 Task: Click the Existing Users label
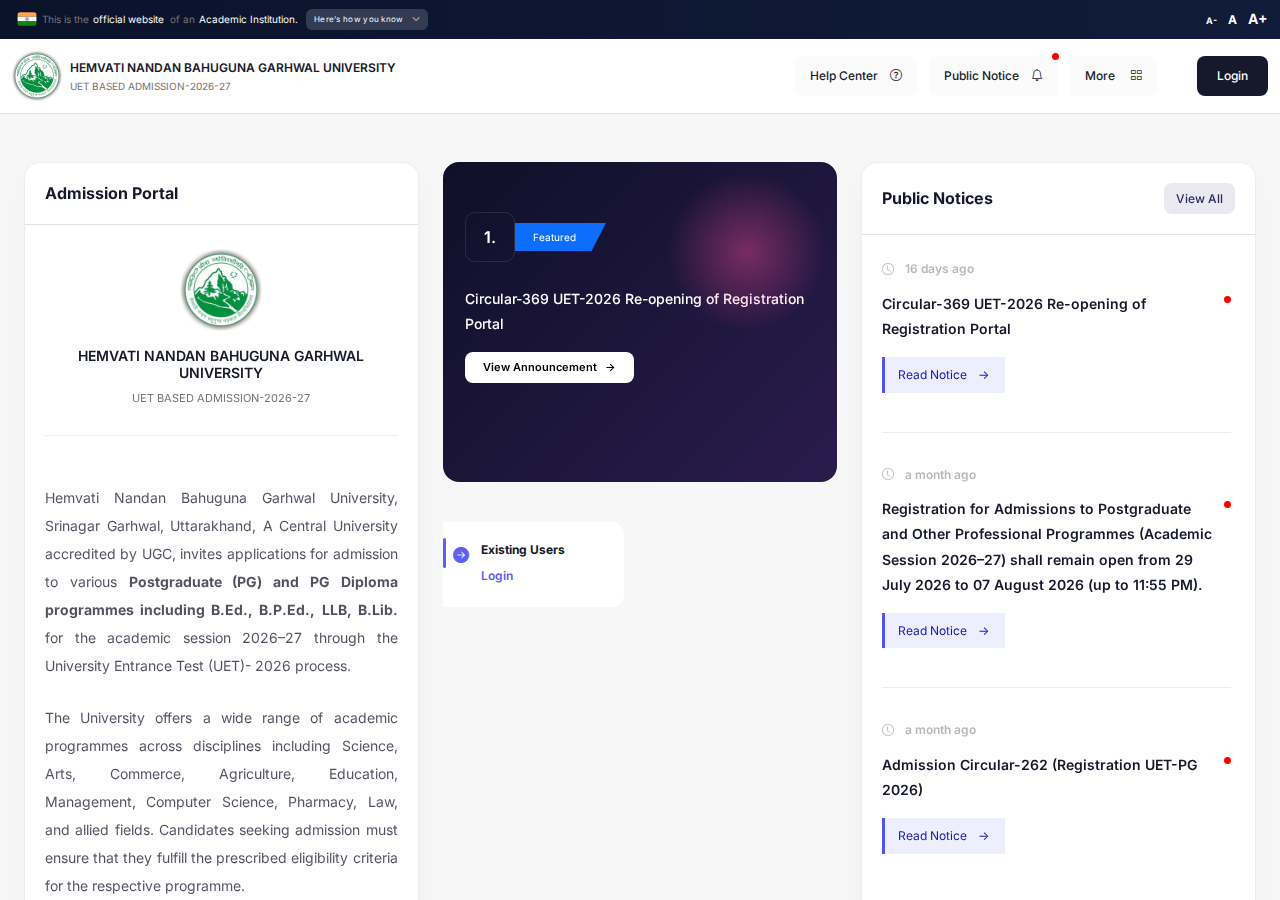[523, 550]
